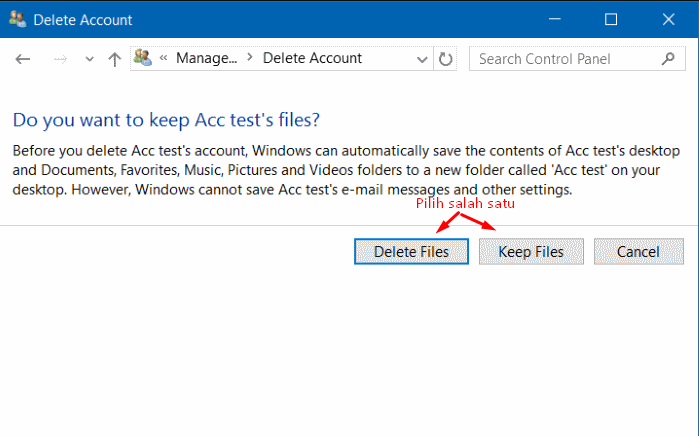The image size is (699, 436).
Task: Choose Keep Files
Action: click(531, 252)
